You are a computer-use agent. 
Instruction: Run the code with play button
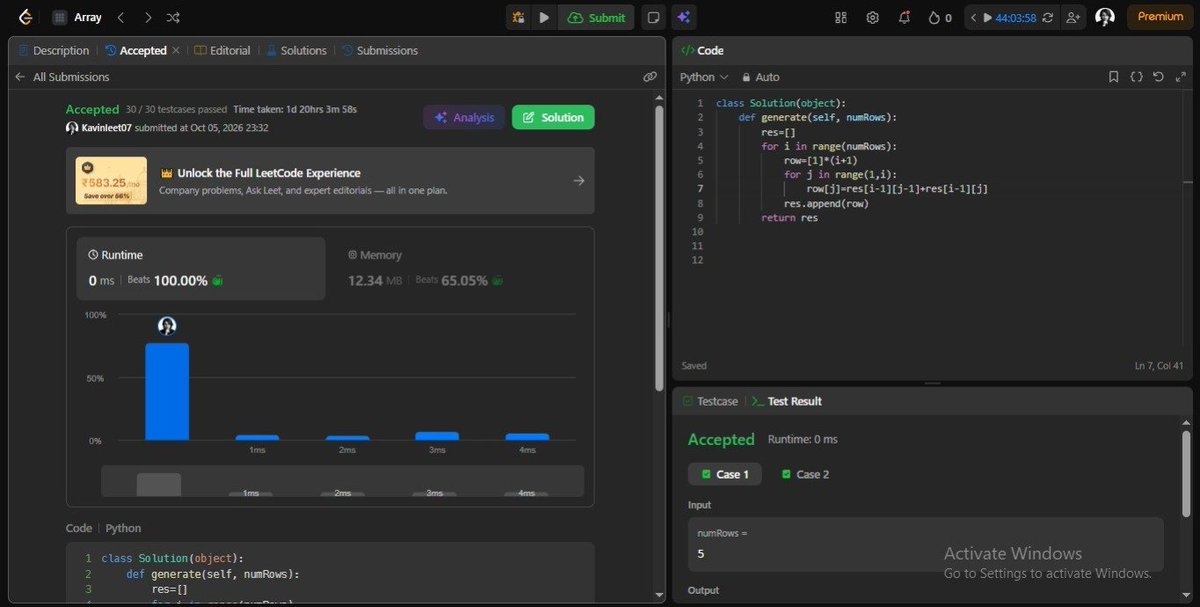(x=544, y=17)
